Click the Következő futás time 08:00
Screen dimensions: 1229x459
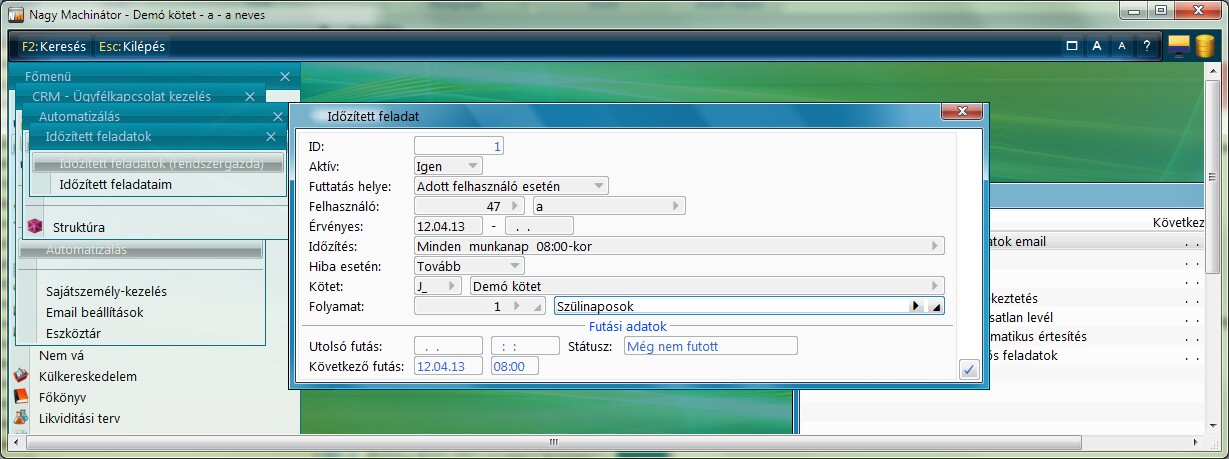515,366
